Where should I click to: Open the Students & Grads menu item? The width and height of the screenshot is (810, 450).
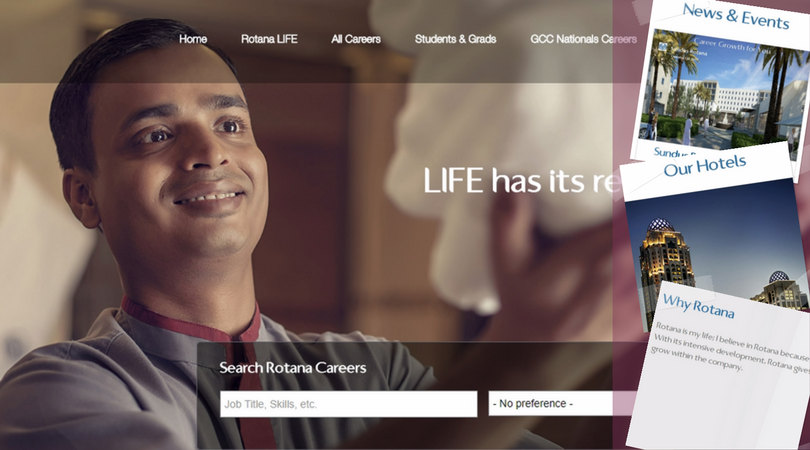455,39
